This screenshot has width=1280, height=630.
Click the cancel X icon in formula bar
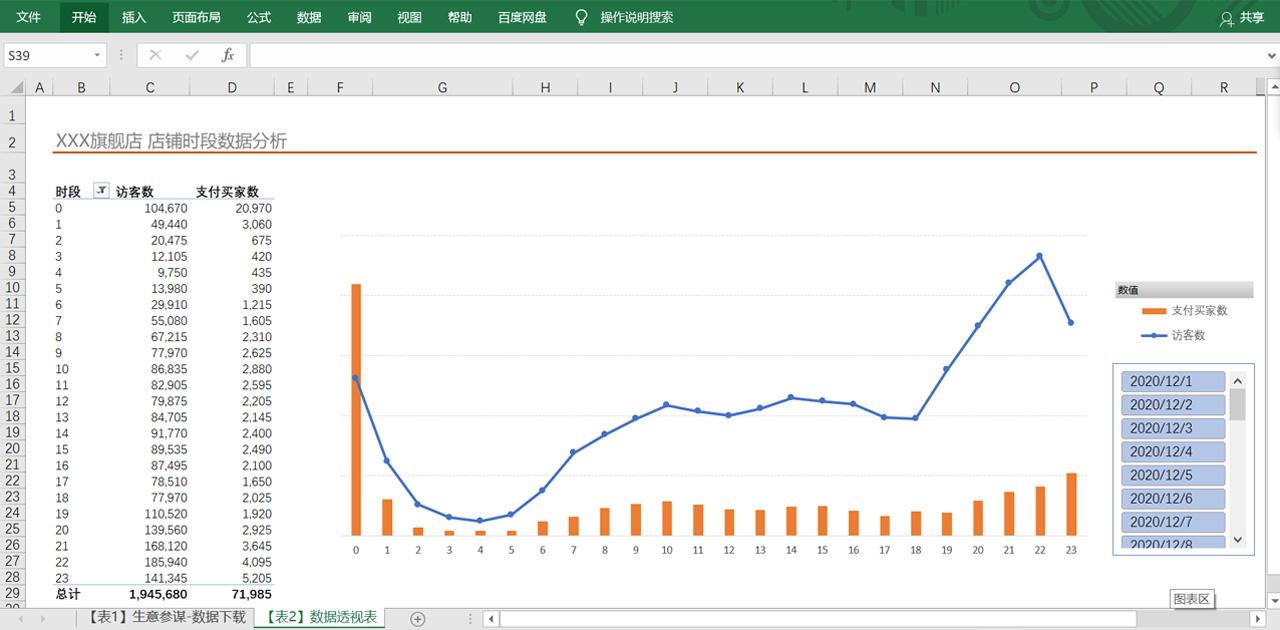point(155,55)
